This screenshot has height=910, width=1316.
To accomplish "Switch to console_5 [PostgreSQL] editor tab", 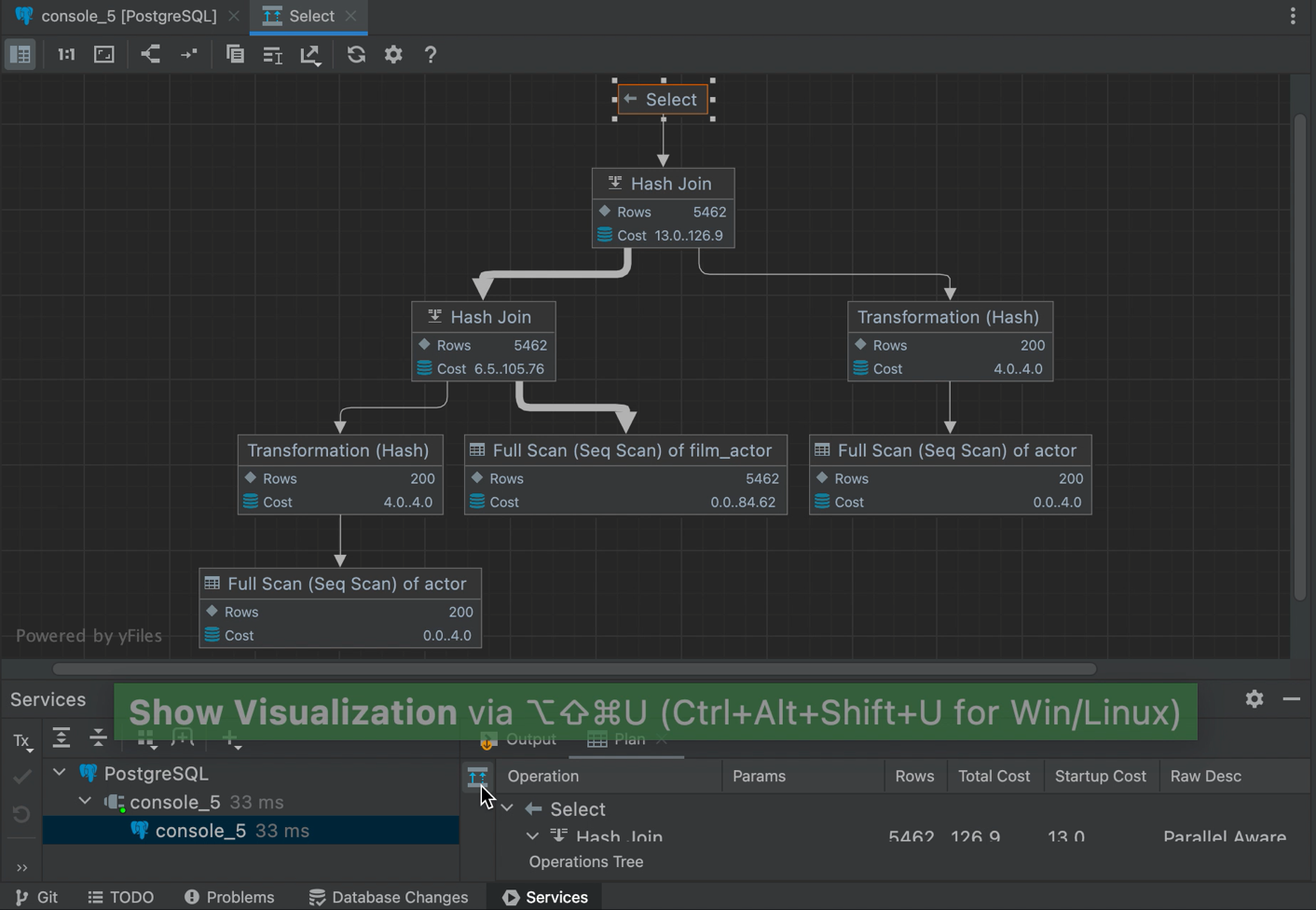I will pyautogui.click(x=129, y=16).
